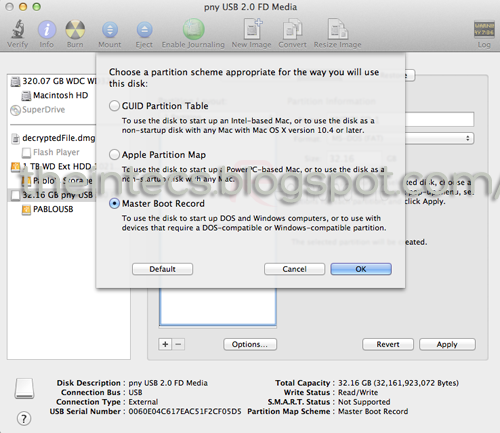500x433 pixels.
Task: Select decryptedFile.dmg in sidebar
Action: tap(53, 138)
